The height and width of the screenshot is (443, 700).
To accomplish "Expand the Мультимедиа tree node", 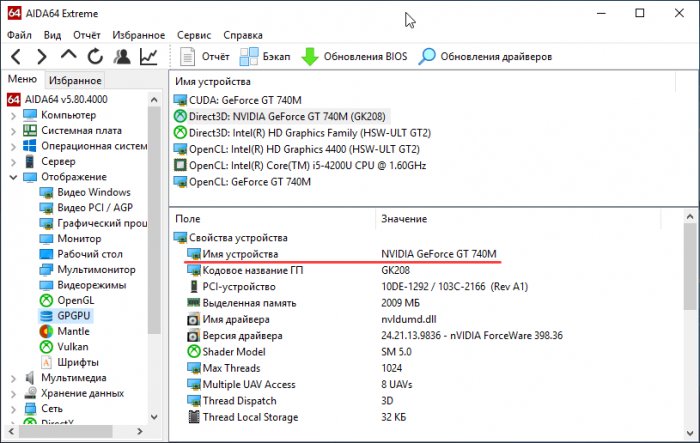I will coord(13,378).
